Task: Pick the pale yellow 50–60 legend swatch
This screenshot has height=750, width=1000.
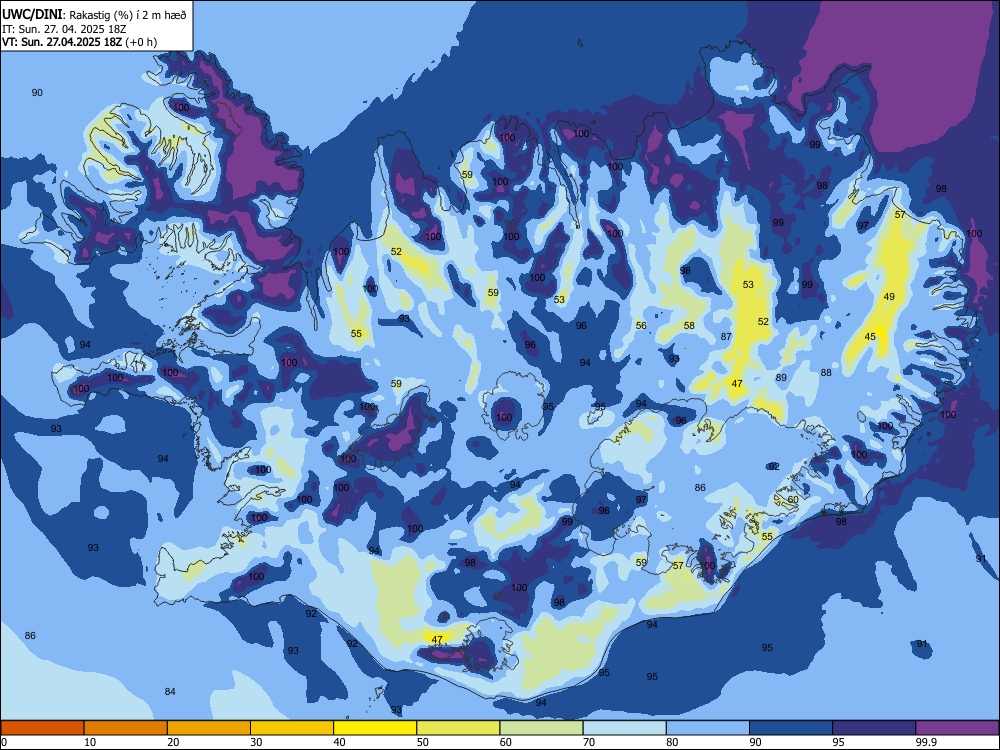Action: pos(458,728)
